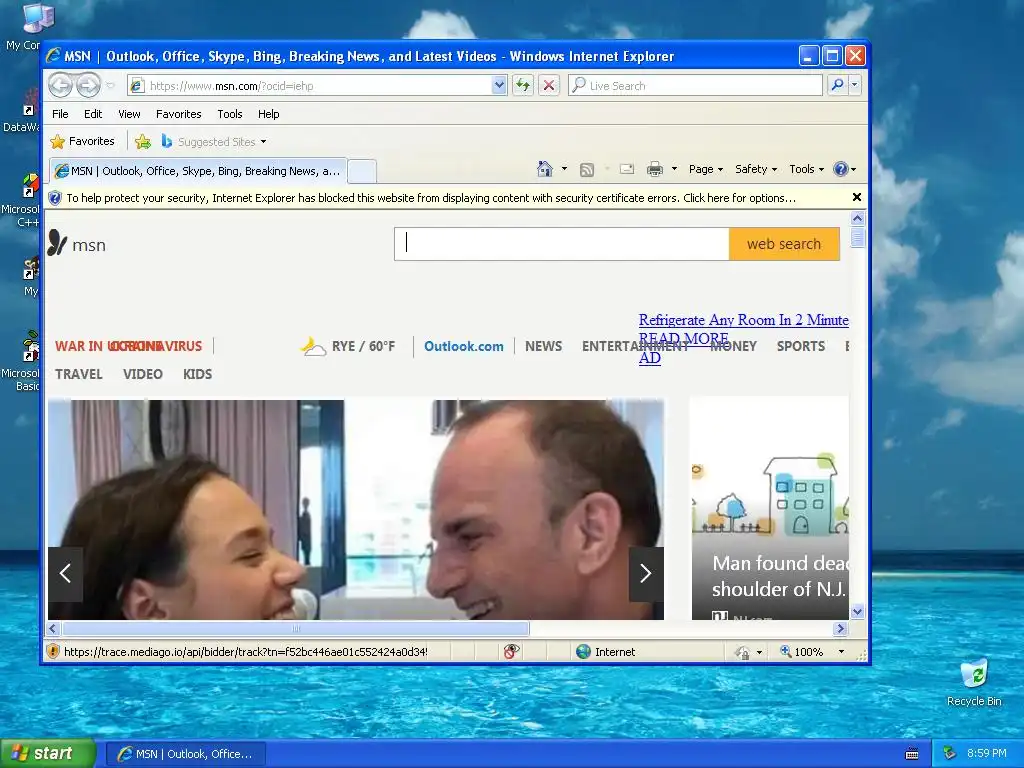The image size is (1024, 768).
Task: Open the File menu
Action: point(60,114)
